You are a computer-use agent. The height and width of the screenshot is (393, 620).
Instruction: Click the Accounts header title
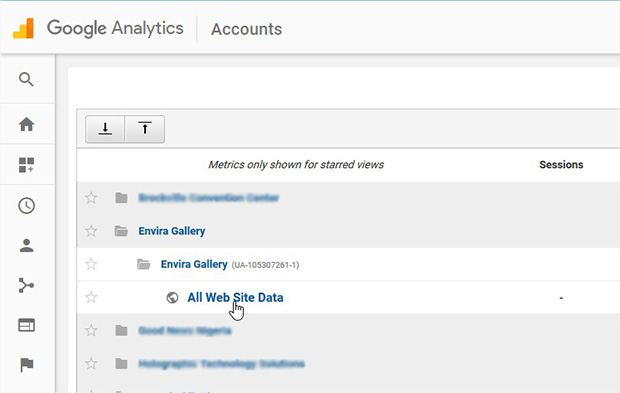click(247, 29)
